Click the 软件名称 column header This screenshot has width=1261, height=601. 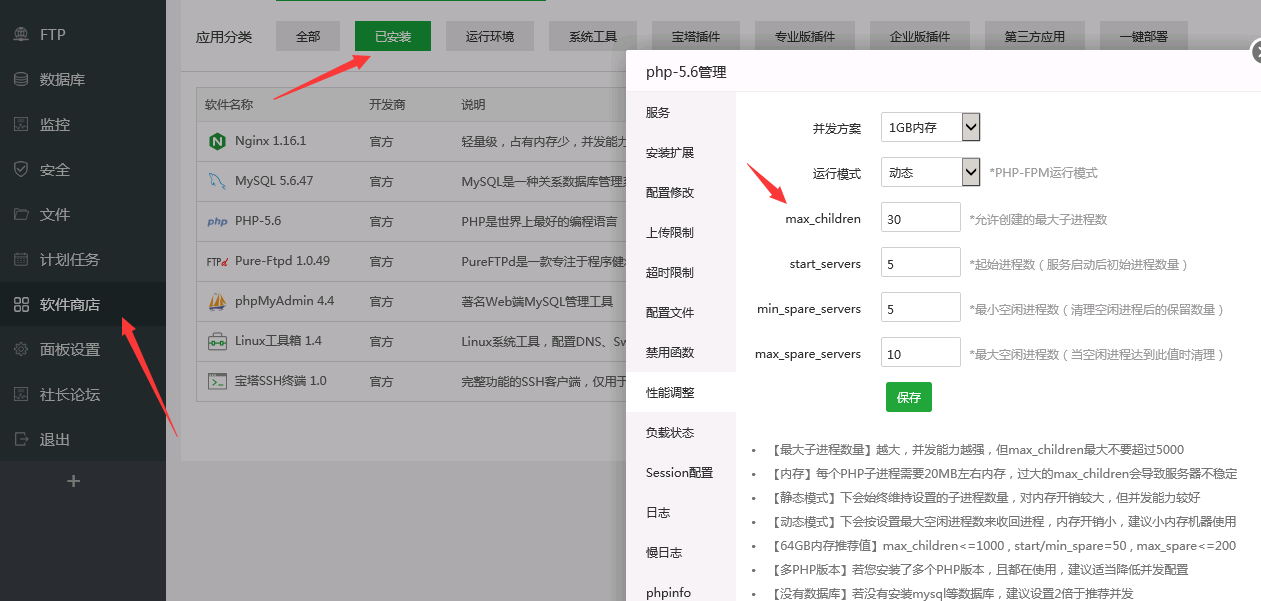[x=229, y=104]
